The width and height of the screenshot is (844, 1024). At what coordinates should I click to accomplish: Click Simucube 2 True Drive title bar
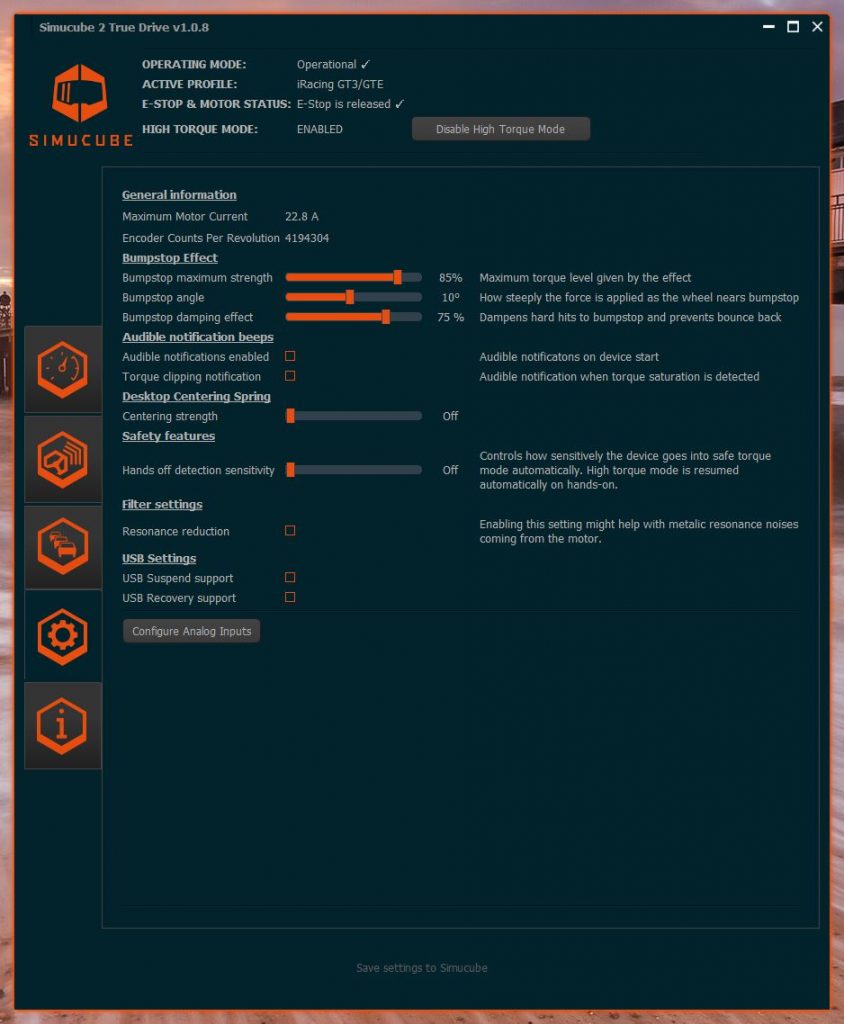(124, 27)
